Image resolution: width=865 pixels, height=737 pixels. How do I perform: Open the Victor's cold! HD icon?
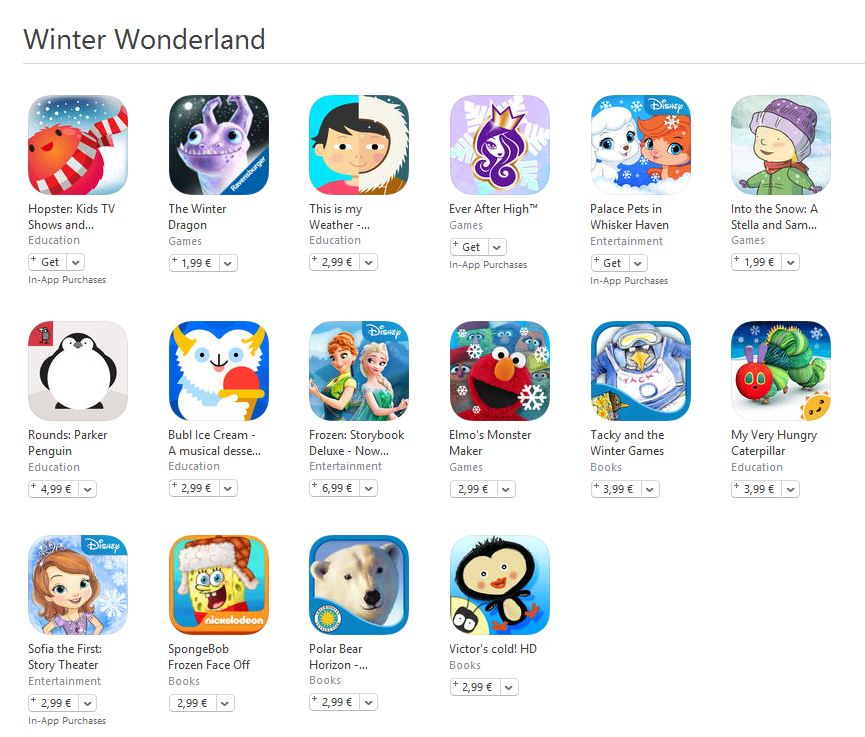(500, 585)
